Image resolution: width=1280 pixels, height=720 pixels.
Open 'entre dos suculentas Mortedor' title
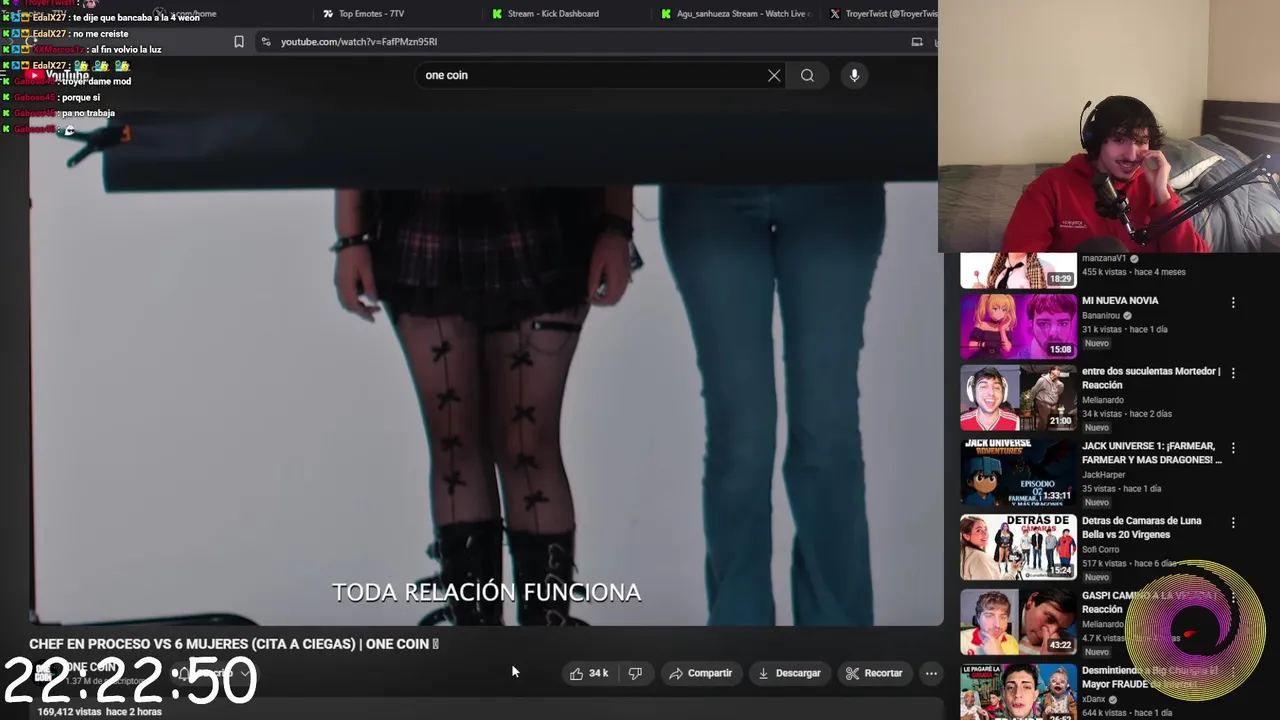[1151, 378]
